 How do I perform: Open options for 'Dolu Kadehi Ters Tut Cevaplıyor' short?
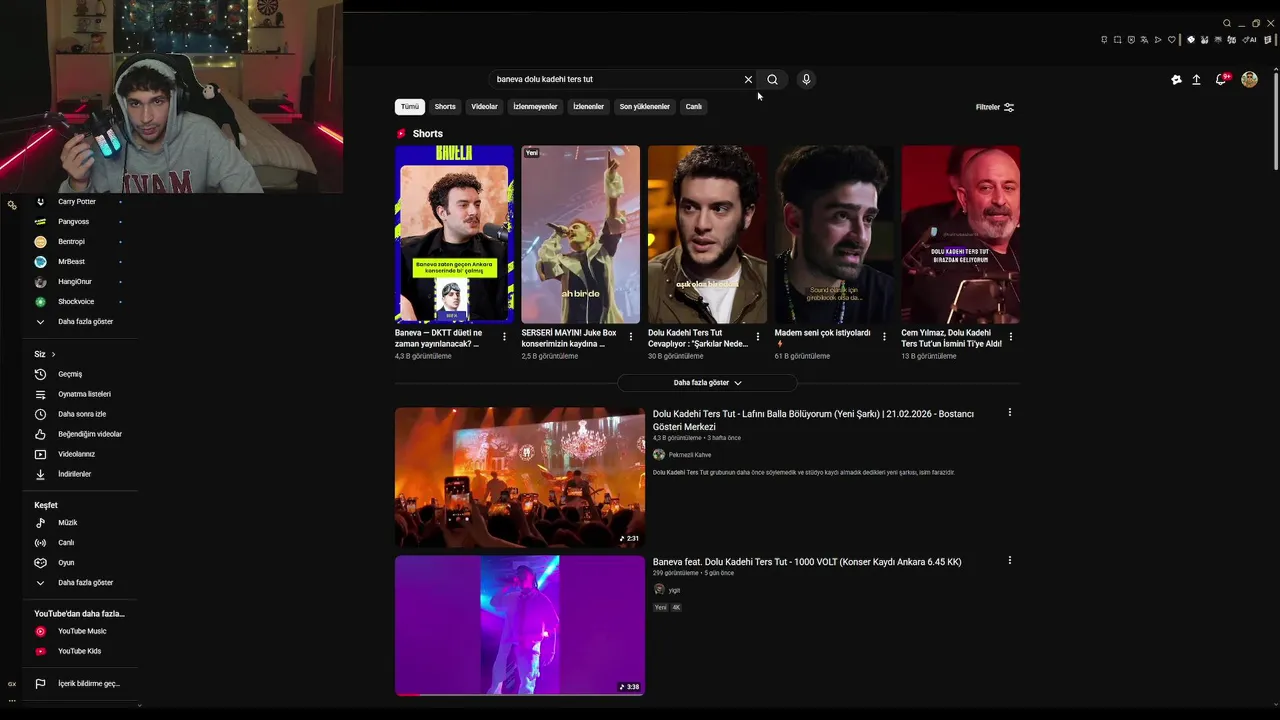coord(758,337)
